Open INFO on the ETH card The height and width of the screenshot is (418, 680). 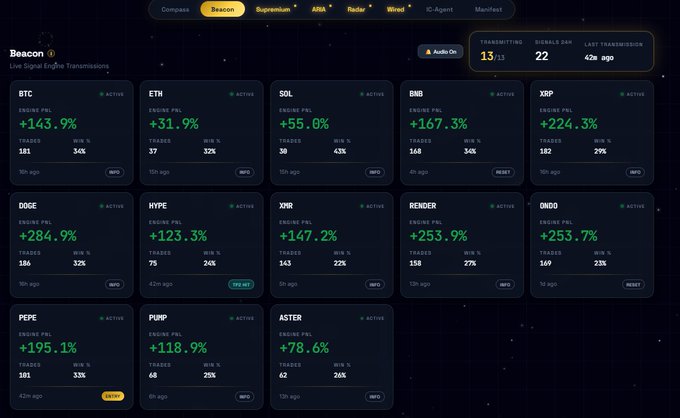245,172
